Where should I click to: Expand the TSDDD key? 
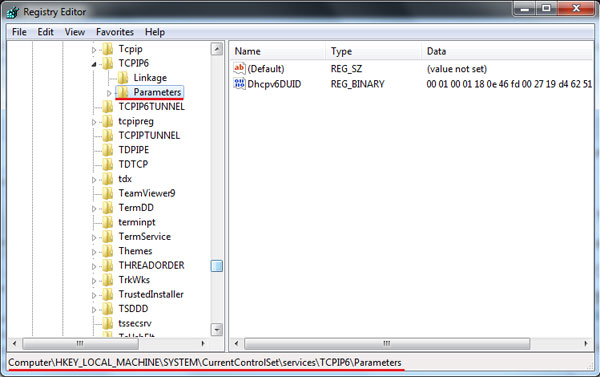94,309
